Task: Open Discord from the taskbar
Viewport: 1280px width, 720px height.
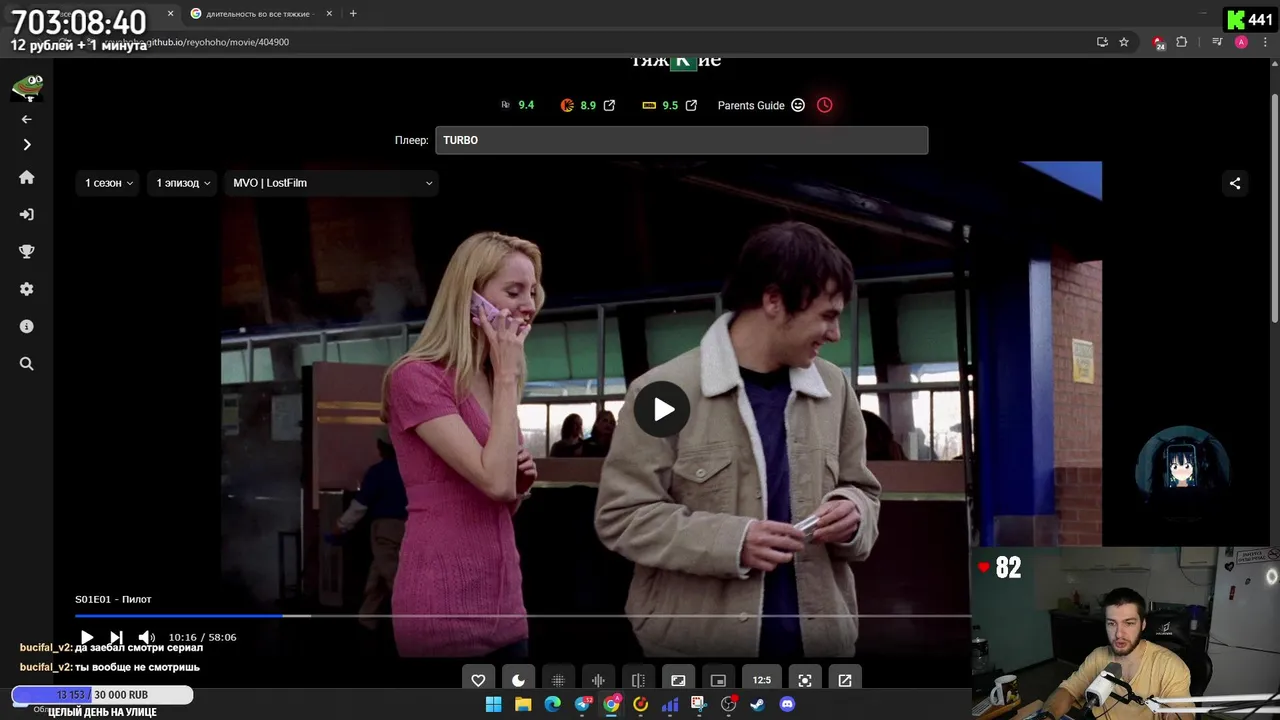Action: coord(787,705)
